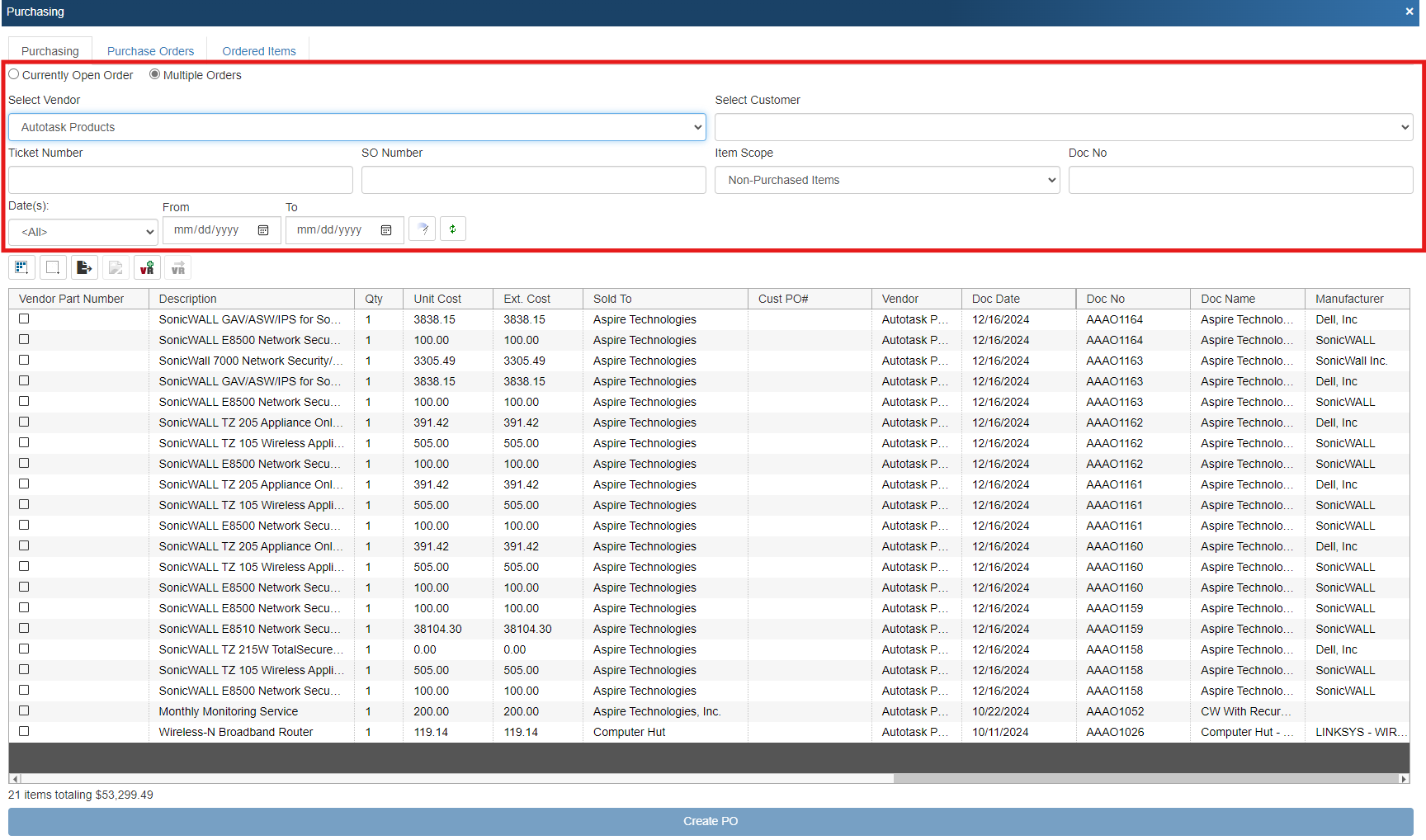Check the Monthly Monitoring Service row checkbox
This screenshot has width=1426, height=840.
click(x=24, y=710)
